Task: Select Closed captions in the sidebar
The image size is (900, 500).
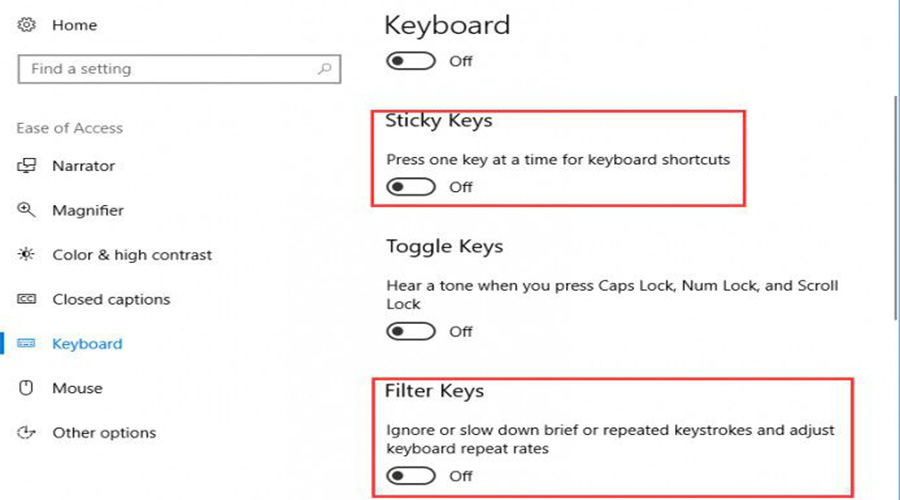Action: (x=111, y=299)
